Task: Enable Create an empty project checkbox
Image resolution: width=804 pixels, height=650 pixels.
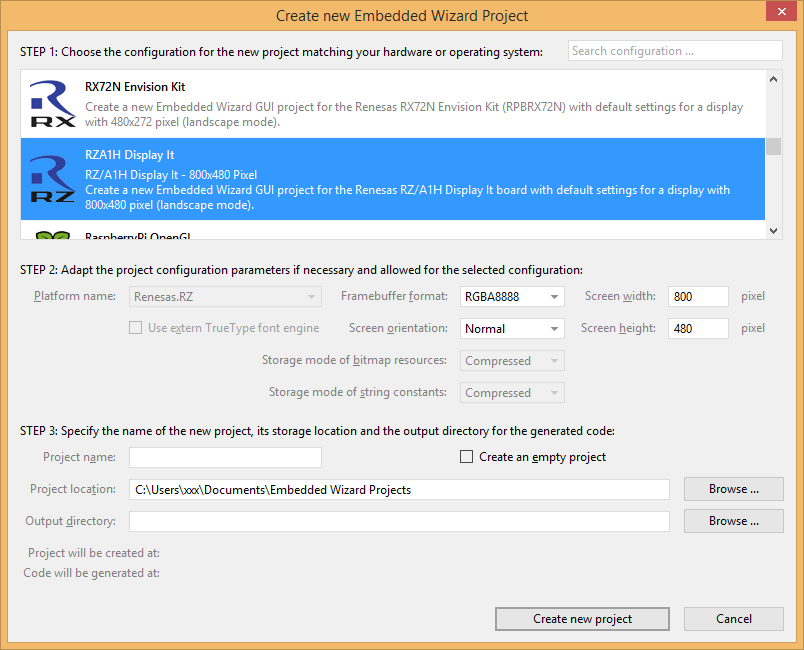Action: 466,457
